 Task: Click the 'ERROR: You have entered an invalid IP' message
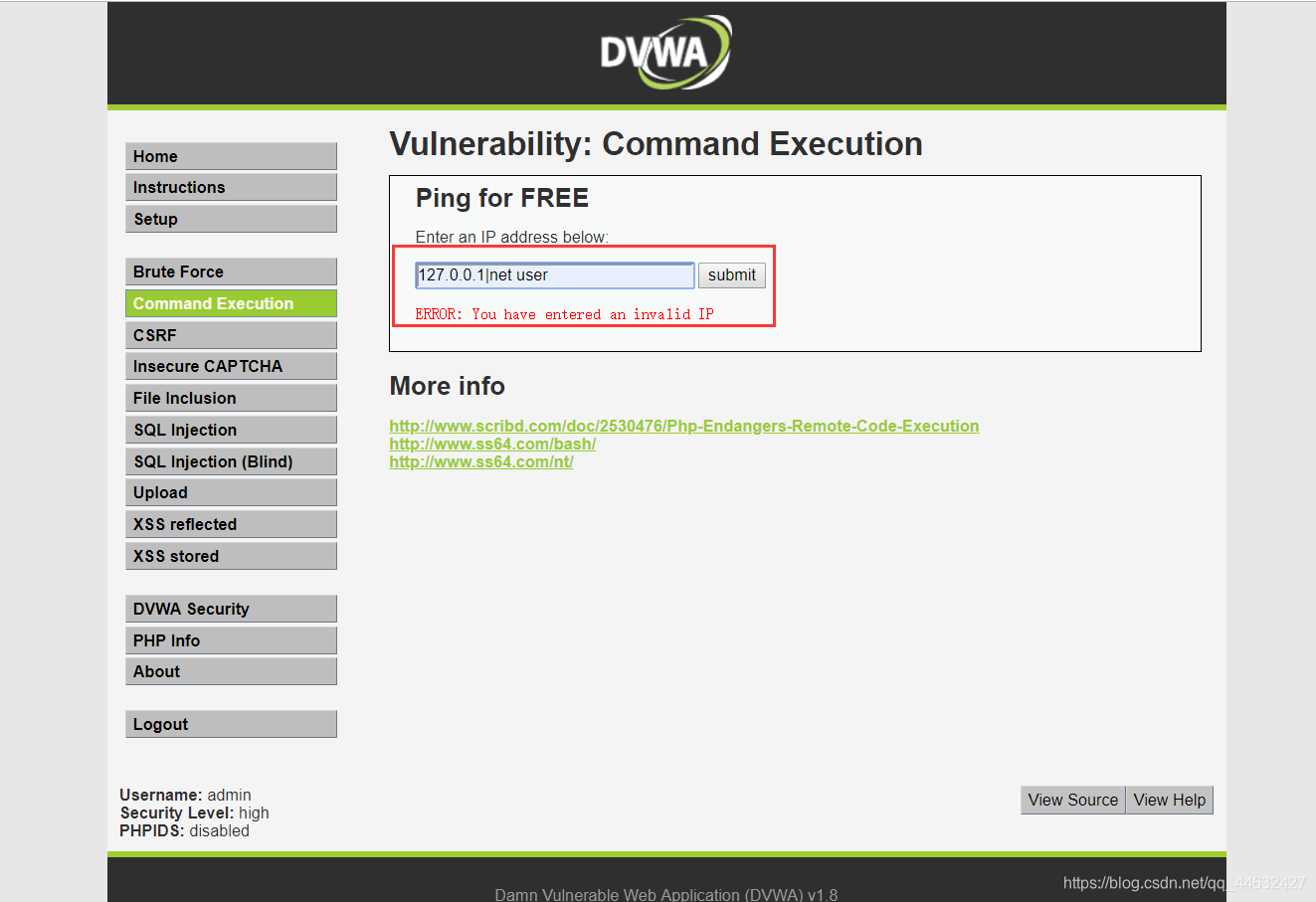click(x=564, y=314)
